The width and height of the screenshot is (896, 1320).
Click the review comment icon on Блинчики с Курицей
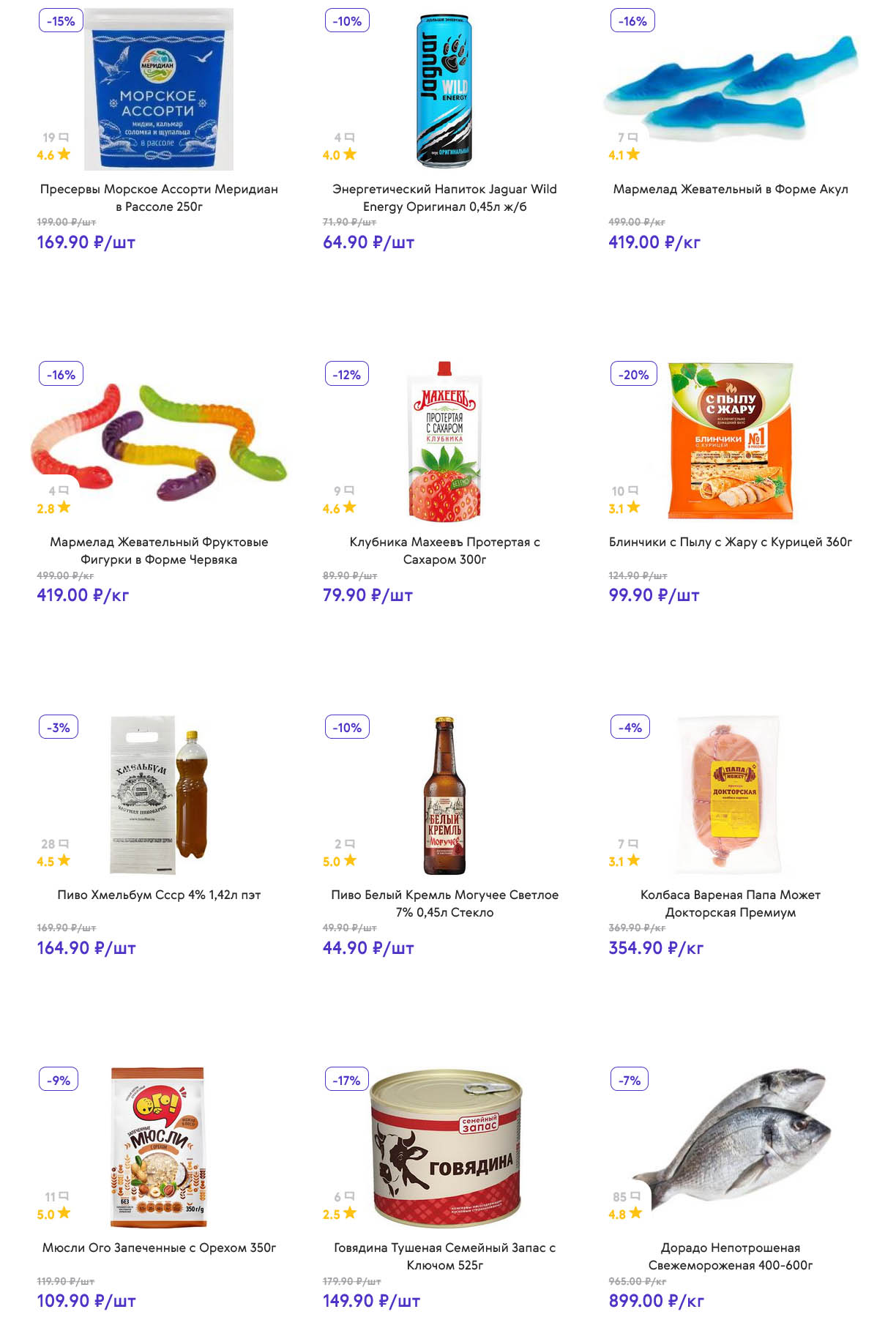[634, 491]
